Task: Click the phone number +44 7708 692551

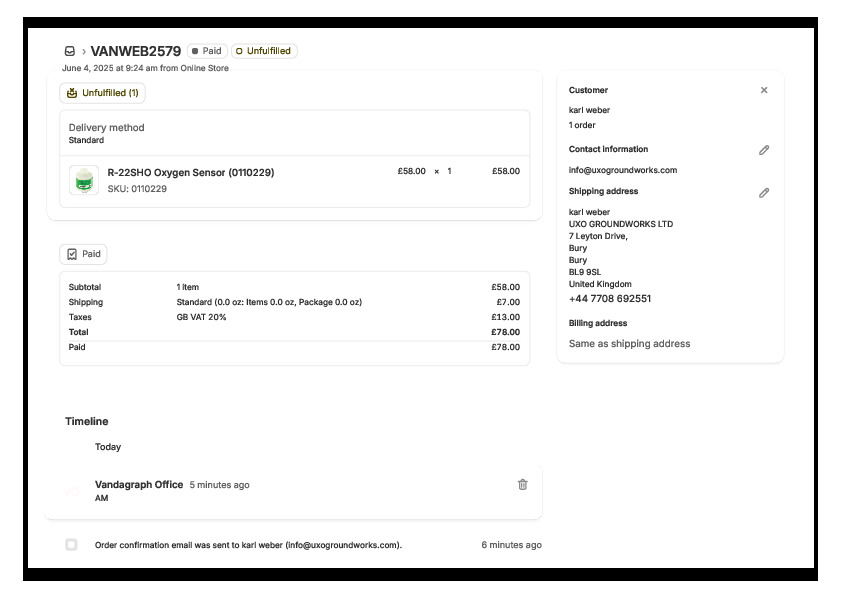Action: [609, 299]
